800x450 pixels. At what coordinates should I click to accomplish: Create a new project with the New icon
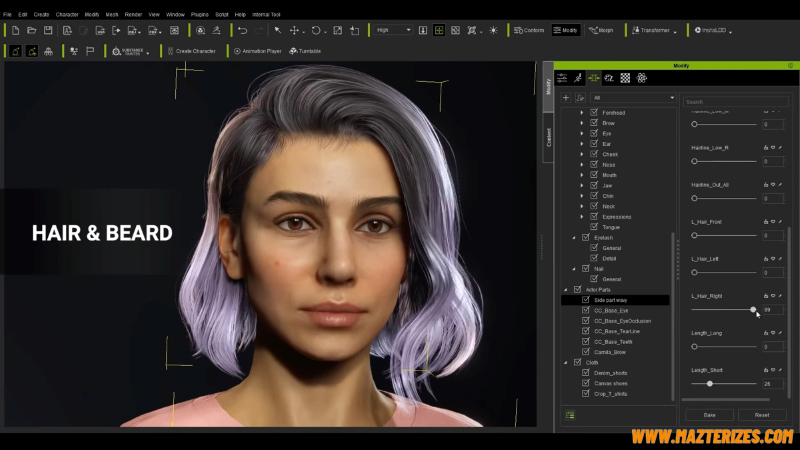15,31
